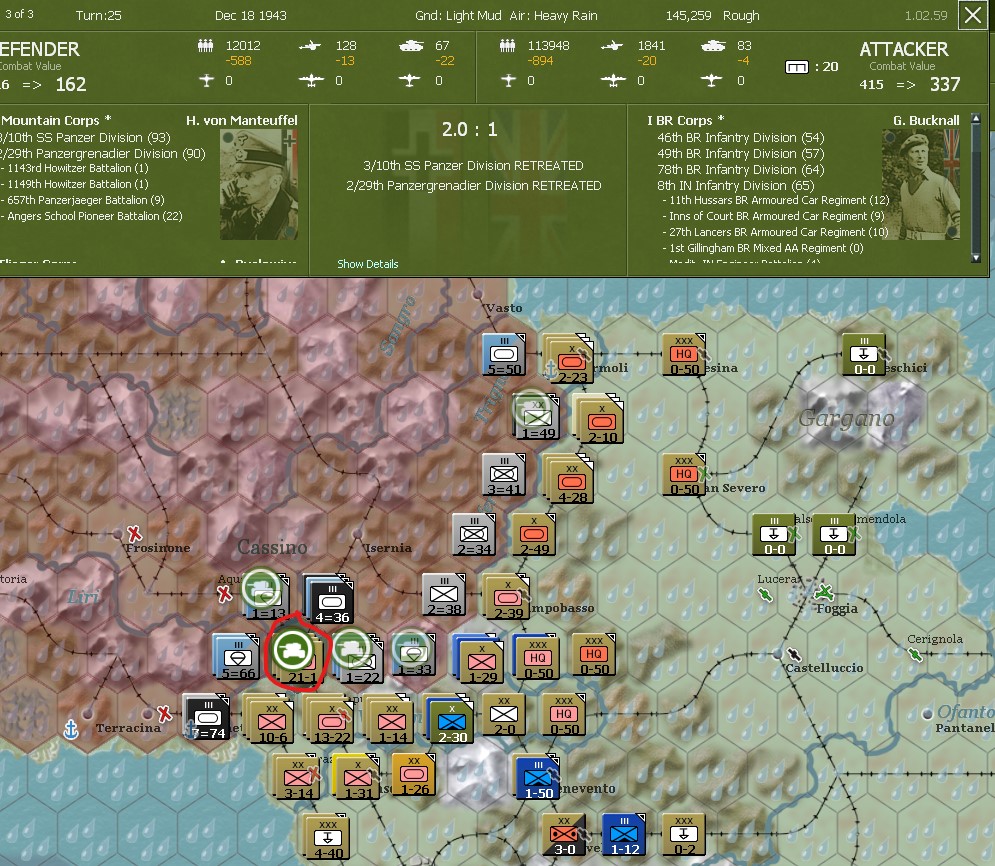Click G. Bucknall's commander portrait
This screenshot has height=866, width=995.
point(921,185)
